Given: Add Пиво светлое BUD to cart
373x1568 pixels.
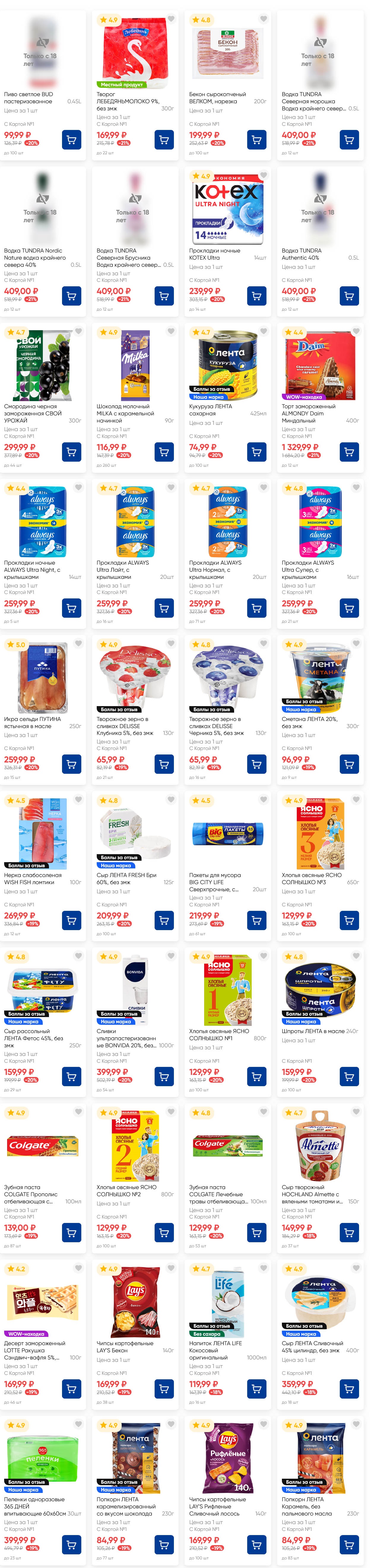Looking at the screenshot, I should point(71,140).
